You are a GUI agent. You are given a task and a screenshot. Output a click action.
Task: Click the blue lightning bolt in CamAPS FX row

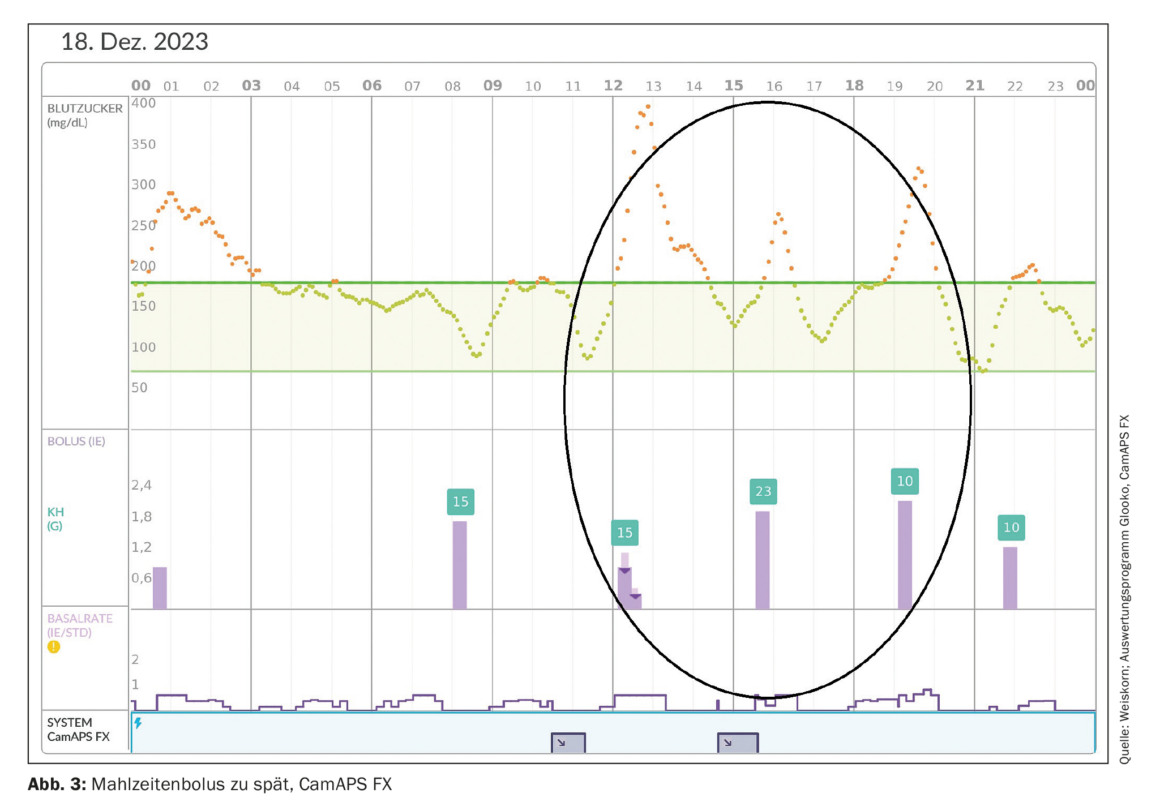coord(138,722)
